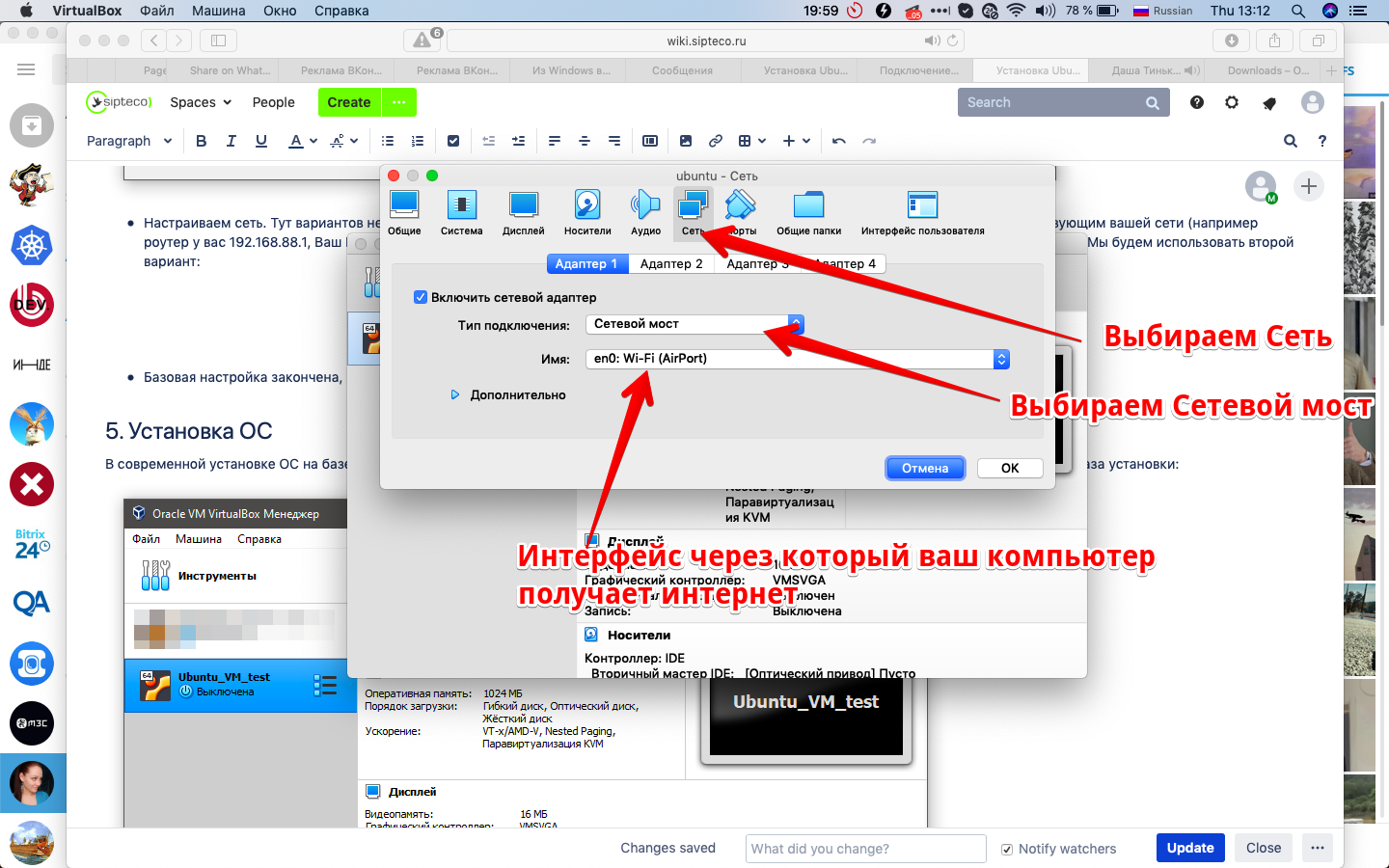Toggle the Safari sidebar

(x=218, y=41)
